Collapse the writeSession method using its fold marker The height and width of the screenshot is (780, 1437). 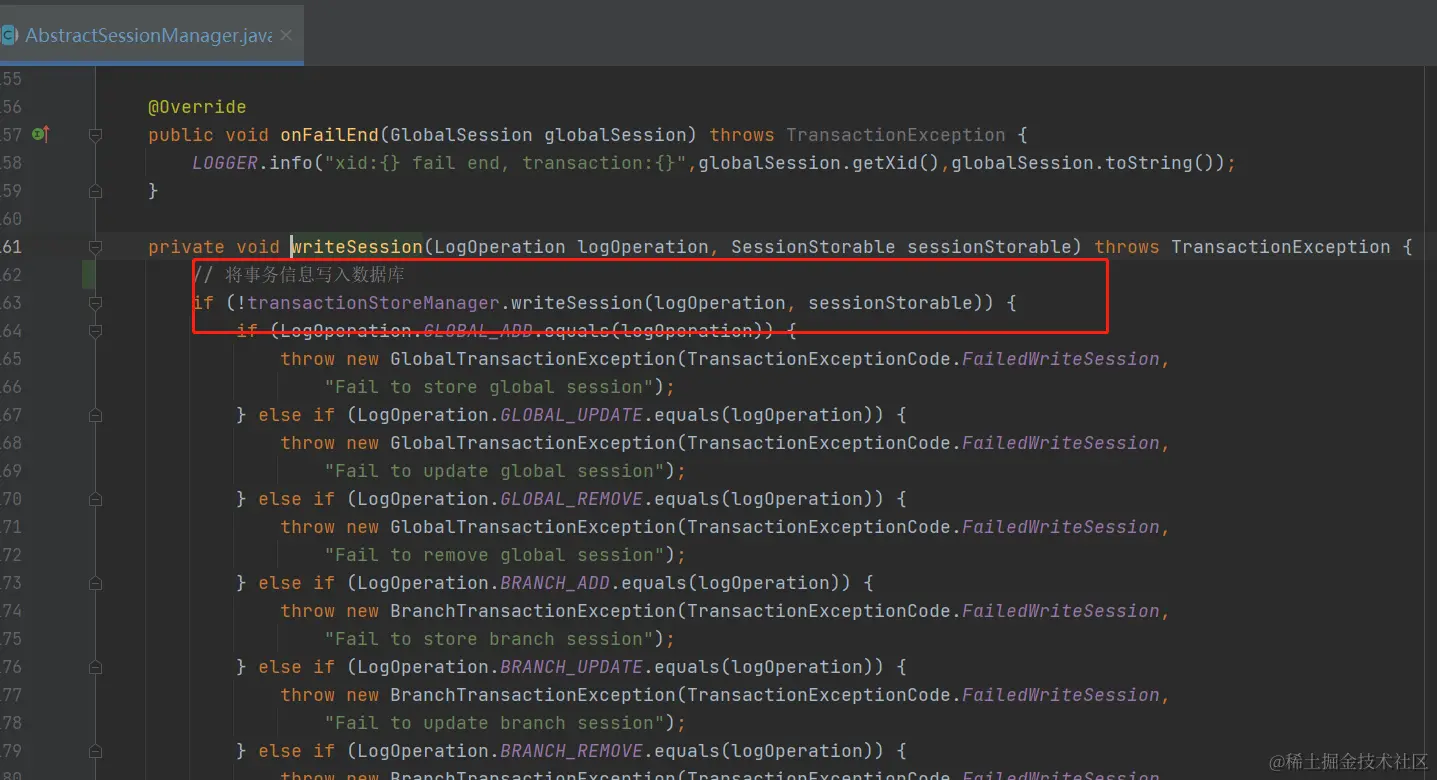coord(95,247)
